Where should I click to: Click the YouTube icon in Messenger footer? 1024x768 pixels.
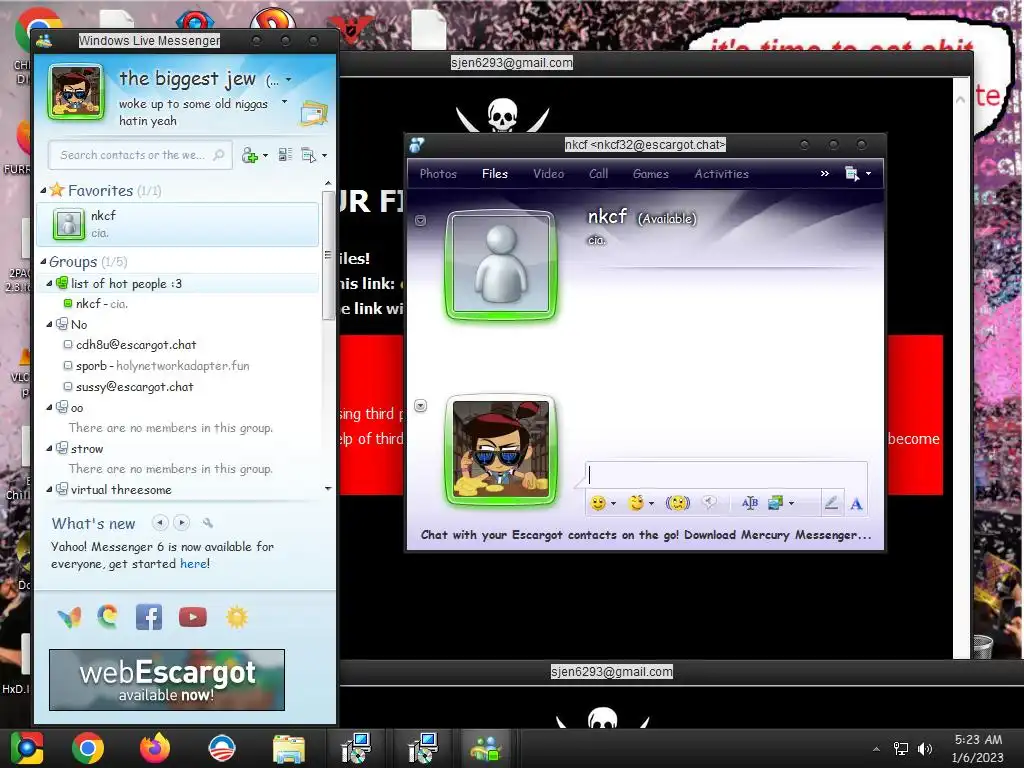tap(193, 617)
